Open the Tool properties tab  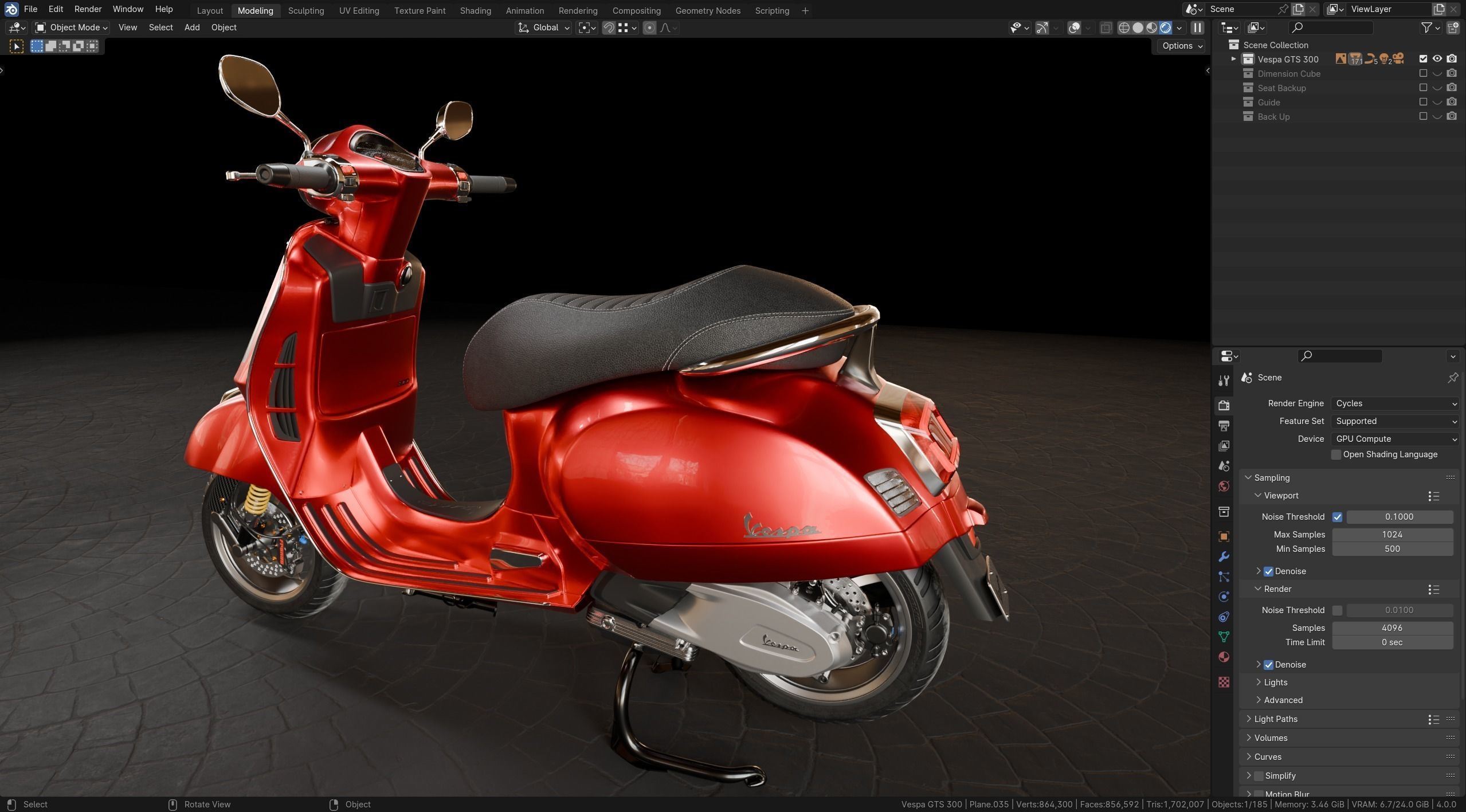point(1224,380)
